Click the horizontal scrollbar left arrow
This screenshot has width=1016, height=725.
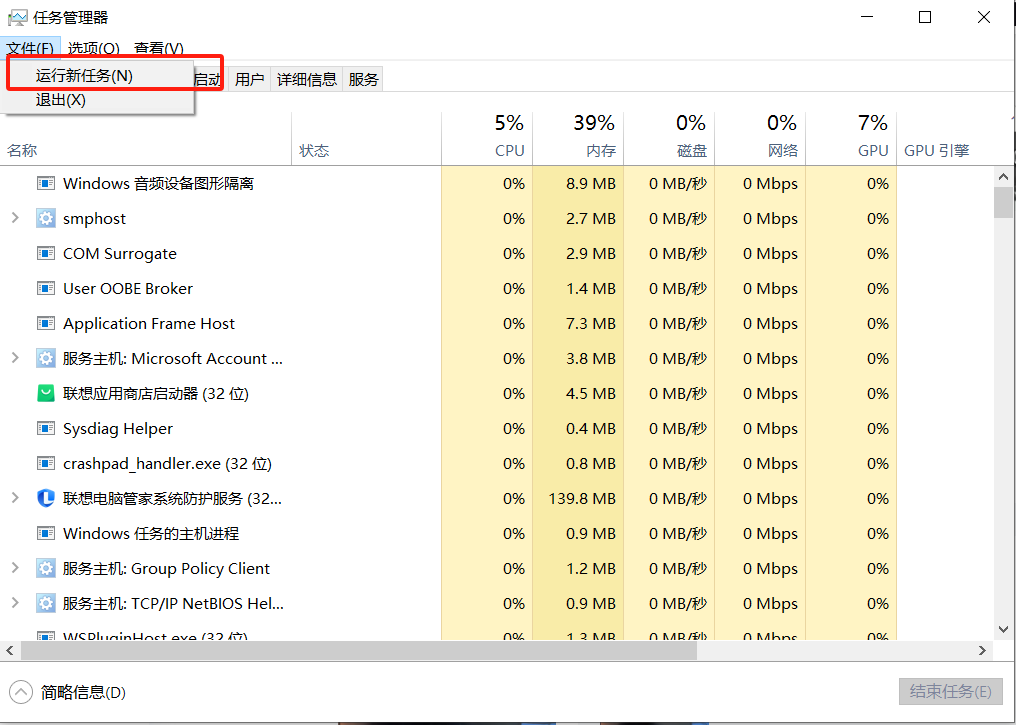click(9, 650)
